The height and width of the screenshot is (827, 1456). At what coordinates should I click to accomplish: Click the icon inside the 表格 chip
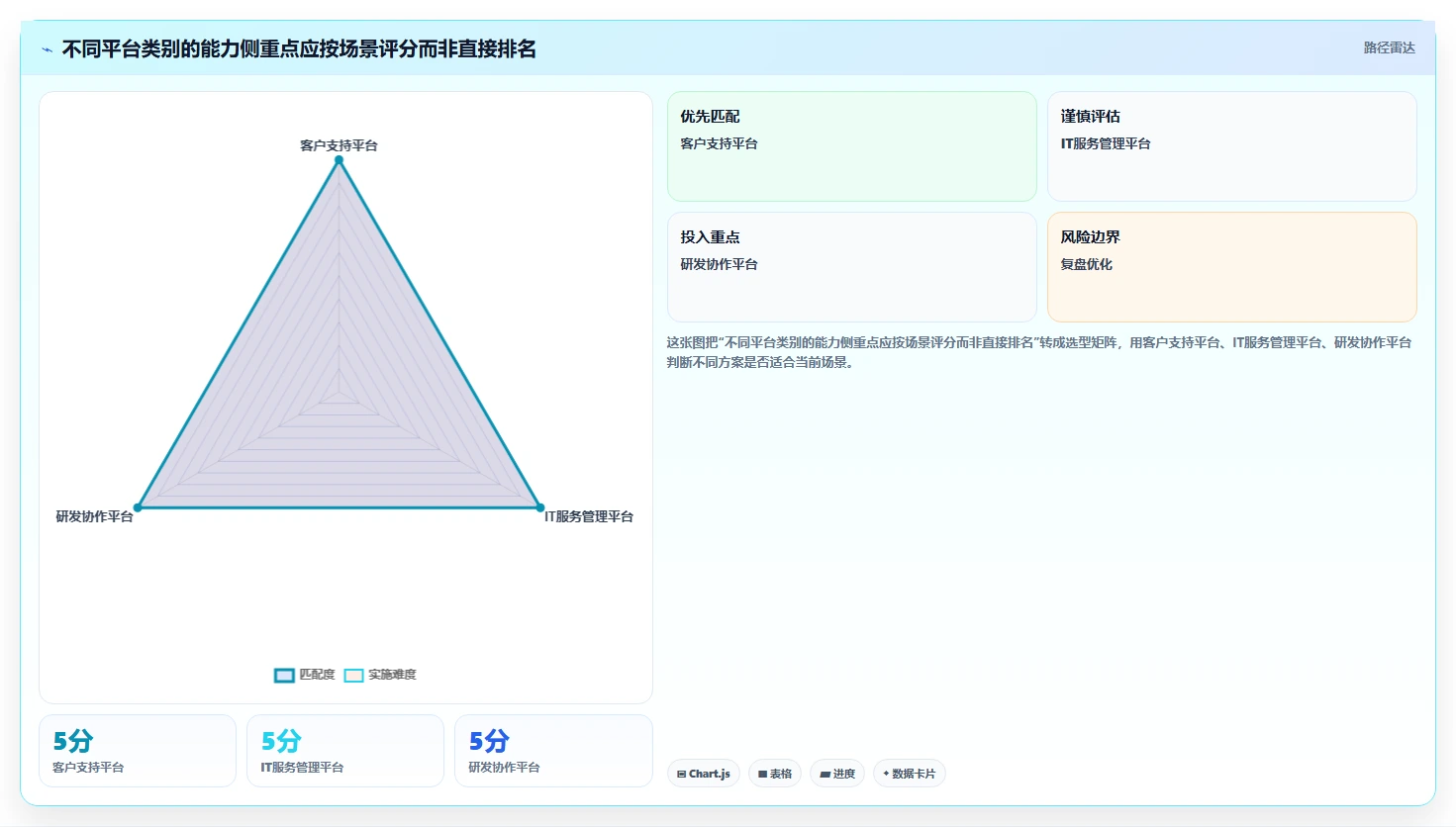click(x=763, y=775)
